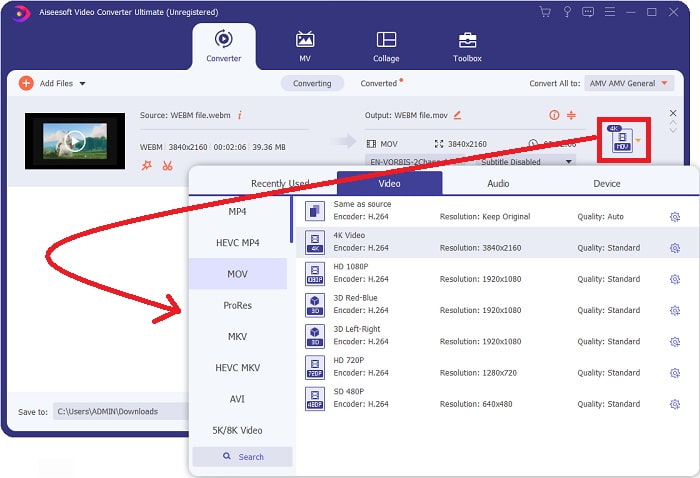Select the SD 480P preset icon
The width and height of the screenshot is (700, 478).
click(315, 398)
